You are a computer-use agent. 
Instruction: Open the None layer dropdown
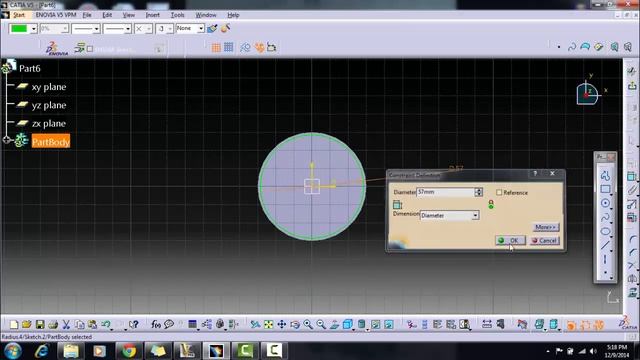click(201, 28)
